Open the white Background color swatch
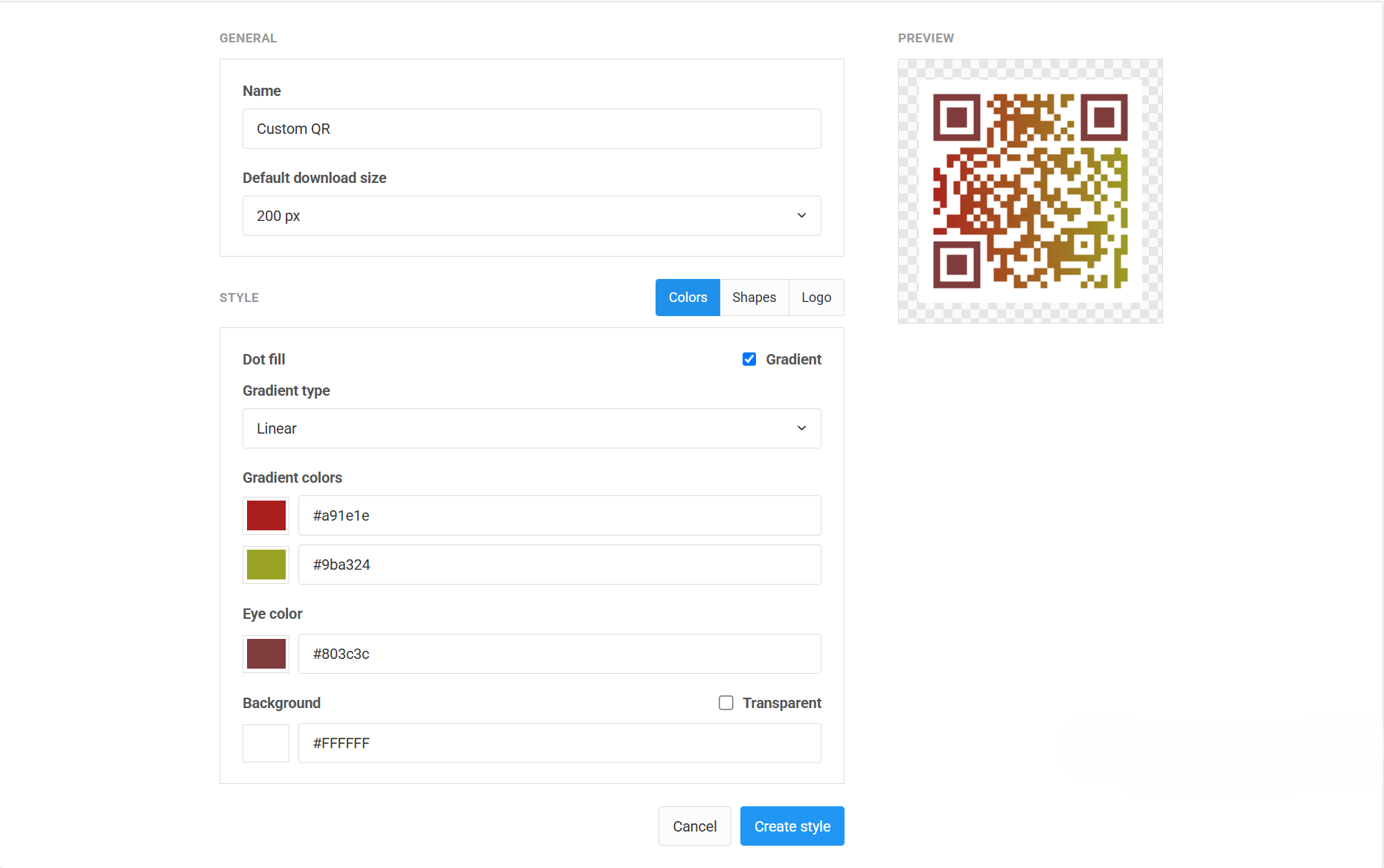This screenshot has width=1384, height=868. click(x=266, y=743)
